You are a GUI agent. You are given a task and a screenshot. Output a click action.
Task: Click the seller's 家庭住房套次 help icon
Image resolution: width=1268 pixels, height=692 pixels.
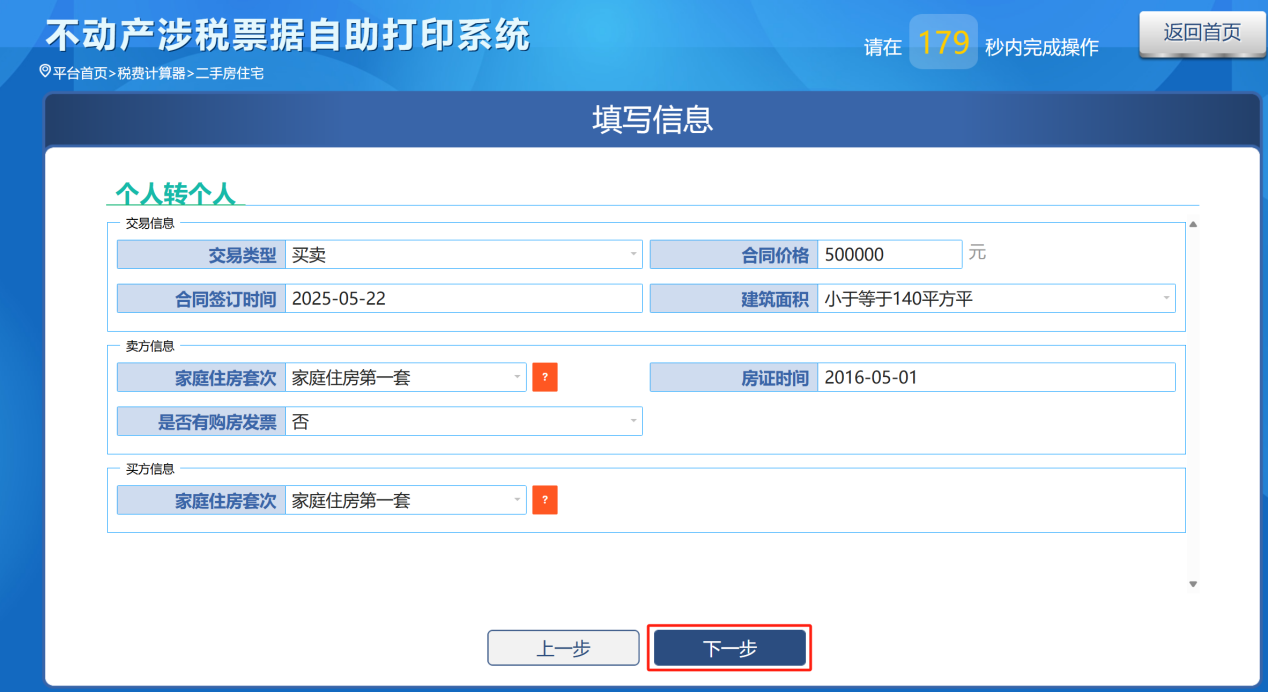click(544, 377)
